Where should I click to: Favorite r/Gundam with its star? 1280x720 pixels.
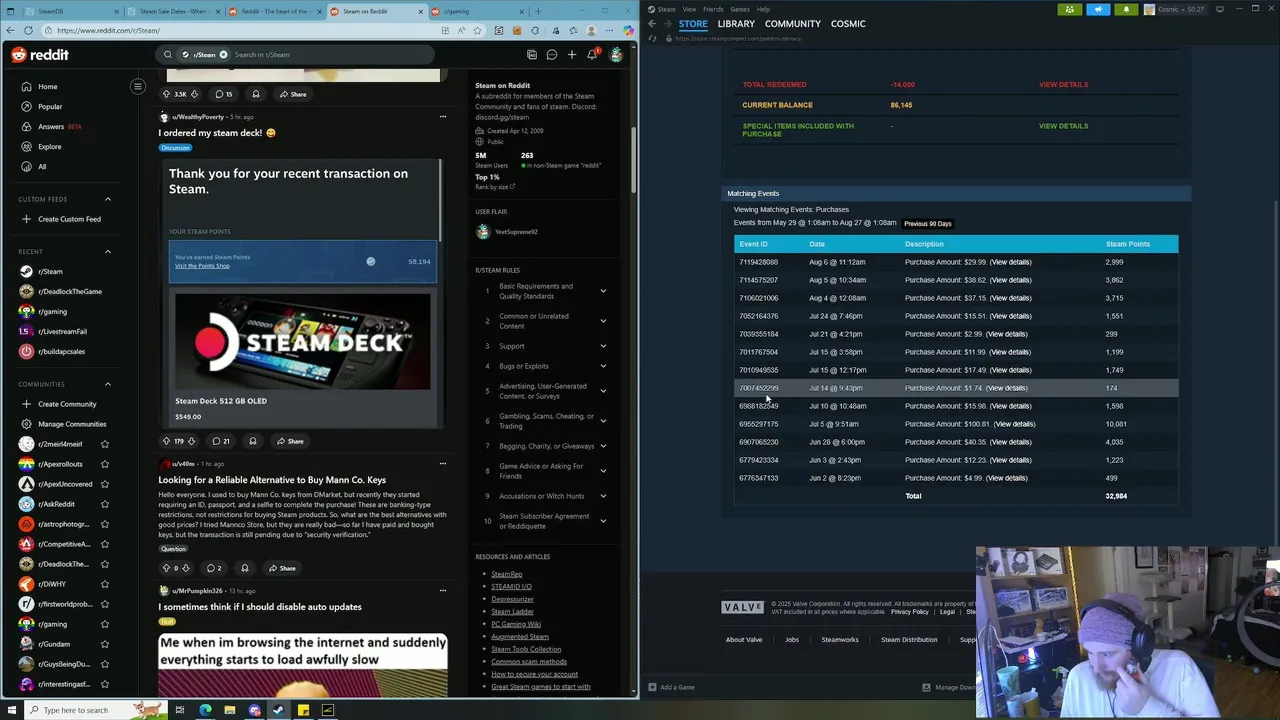tap(105, 644)
